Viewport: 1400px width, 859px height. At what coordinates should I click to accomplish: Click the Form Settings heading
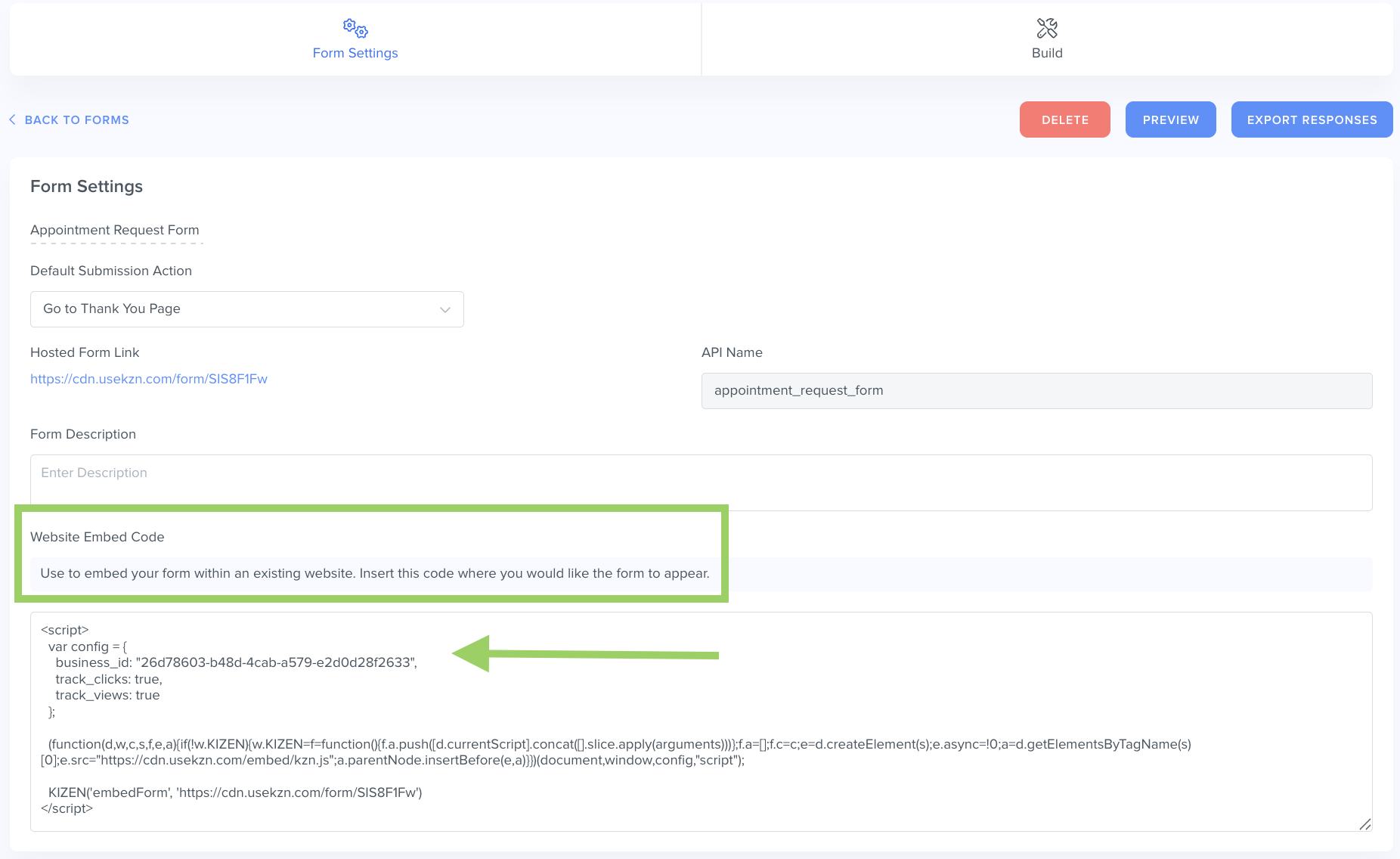(x=86, y=187)
